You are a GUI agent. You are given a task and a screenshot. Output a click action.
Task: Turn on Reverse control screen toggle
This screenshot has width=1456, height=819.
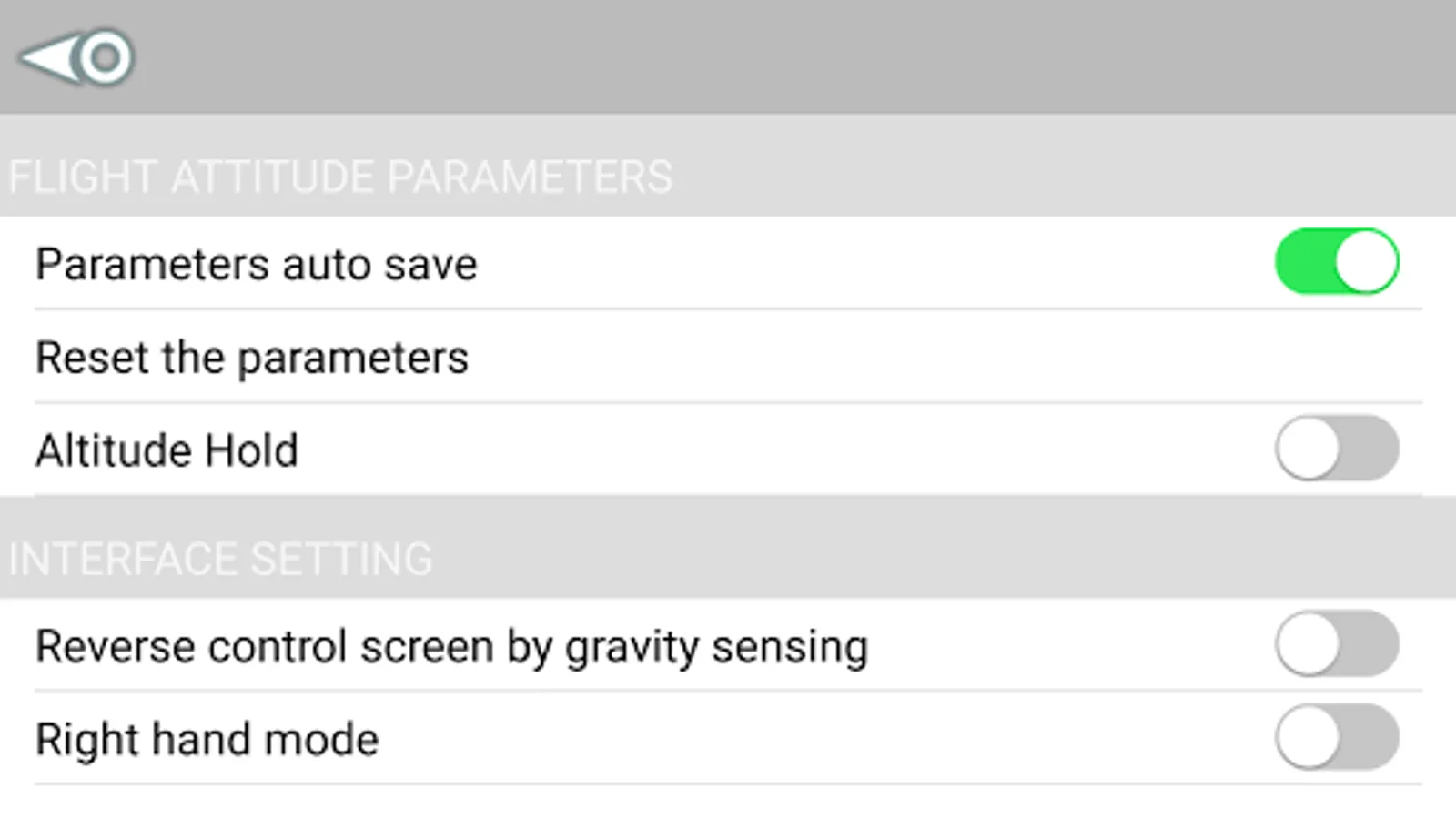click(1336, 644)
